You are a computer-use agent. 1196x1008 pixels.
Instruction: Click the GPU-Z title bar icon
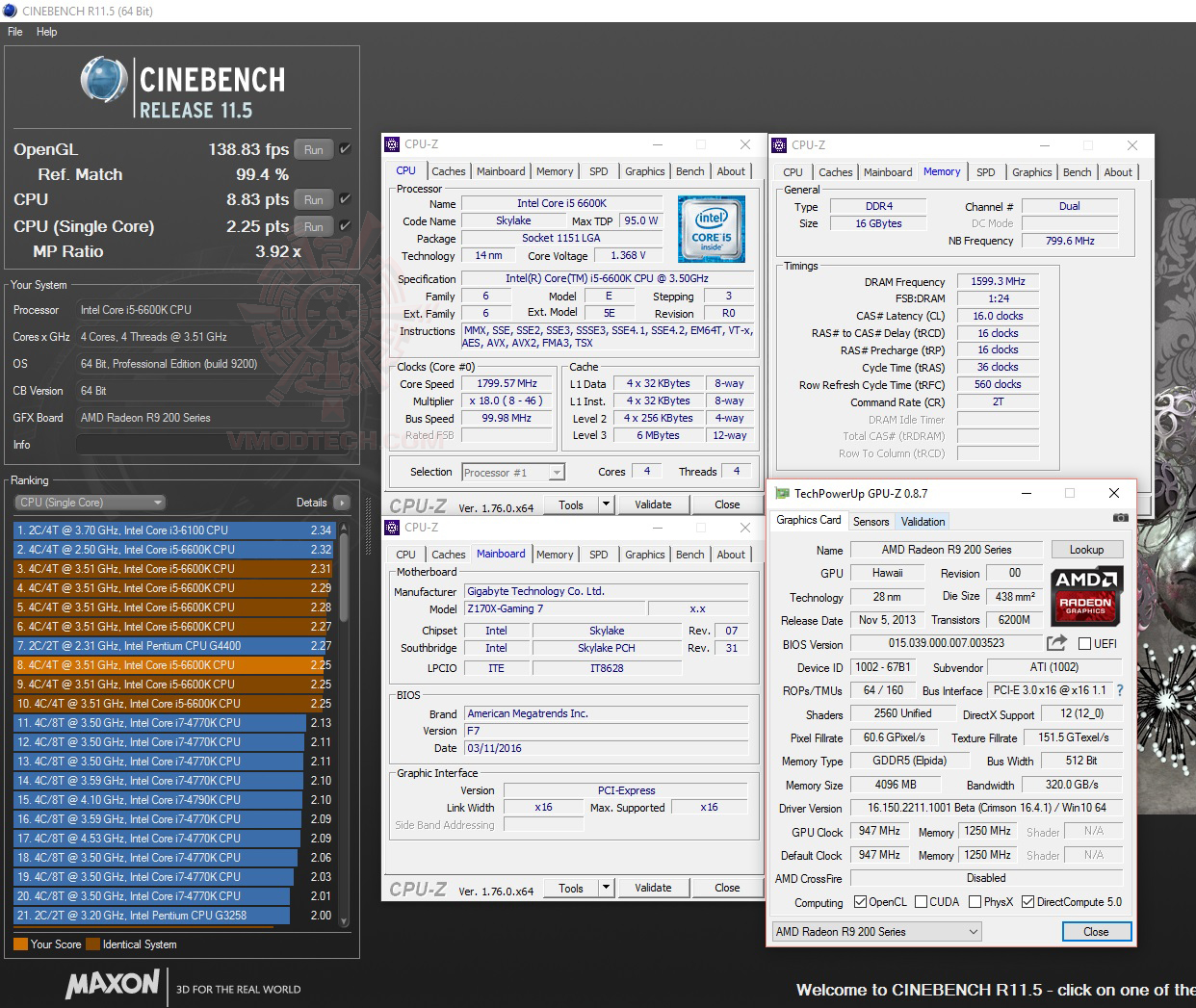[x=782, y=493]
